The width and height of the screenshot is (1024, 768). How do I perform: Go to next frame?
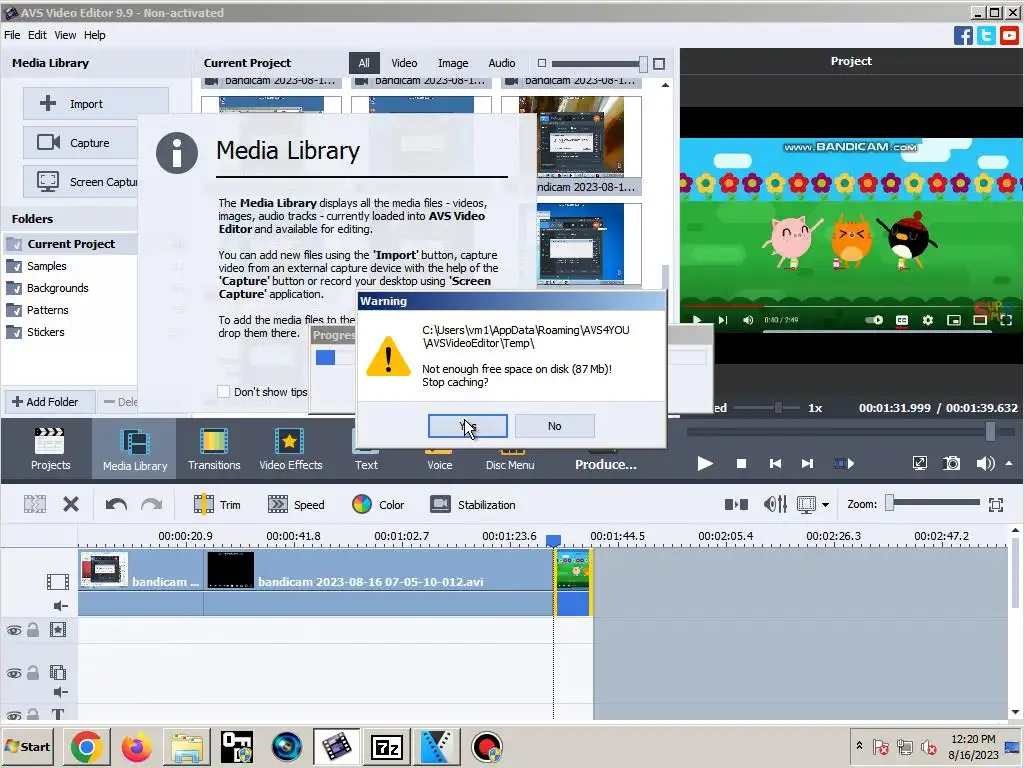[807, 464]
